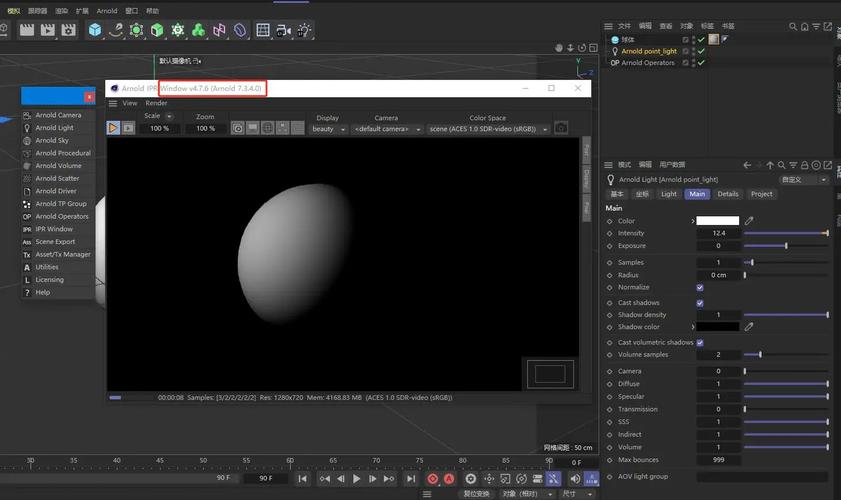Screen dimensions: 841x500
Task: Click the Exposure slider
Action: (786, 246)
